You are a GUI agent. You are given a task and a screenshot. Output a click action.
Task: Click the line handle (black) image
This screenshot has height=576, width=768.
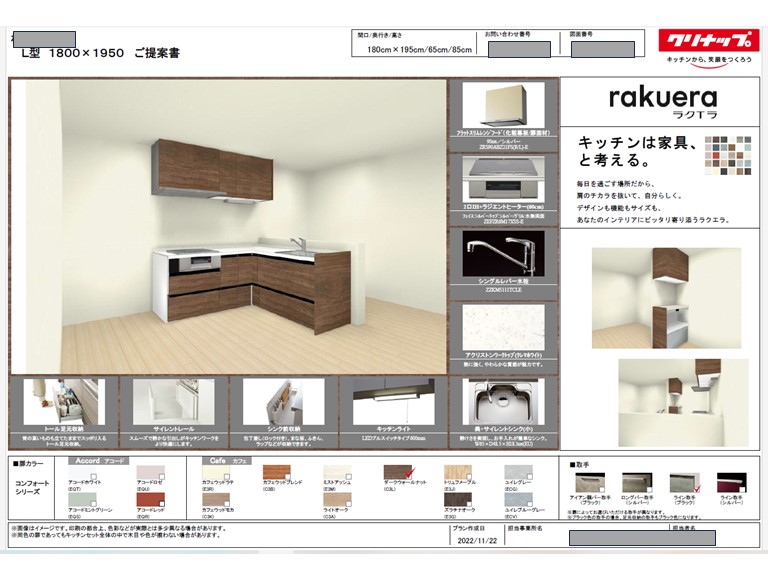684,482
